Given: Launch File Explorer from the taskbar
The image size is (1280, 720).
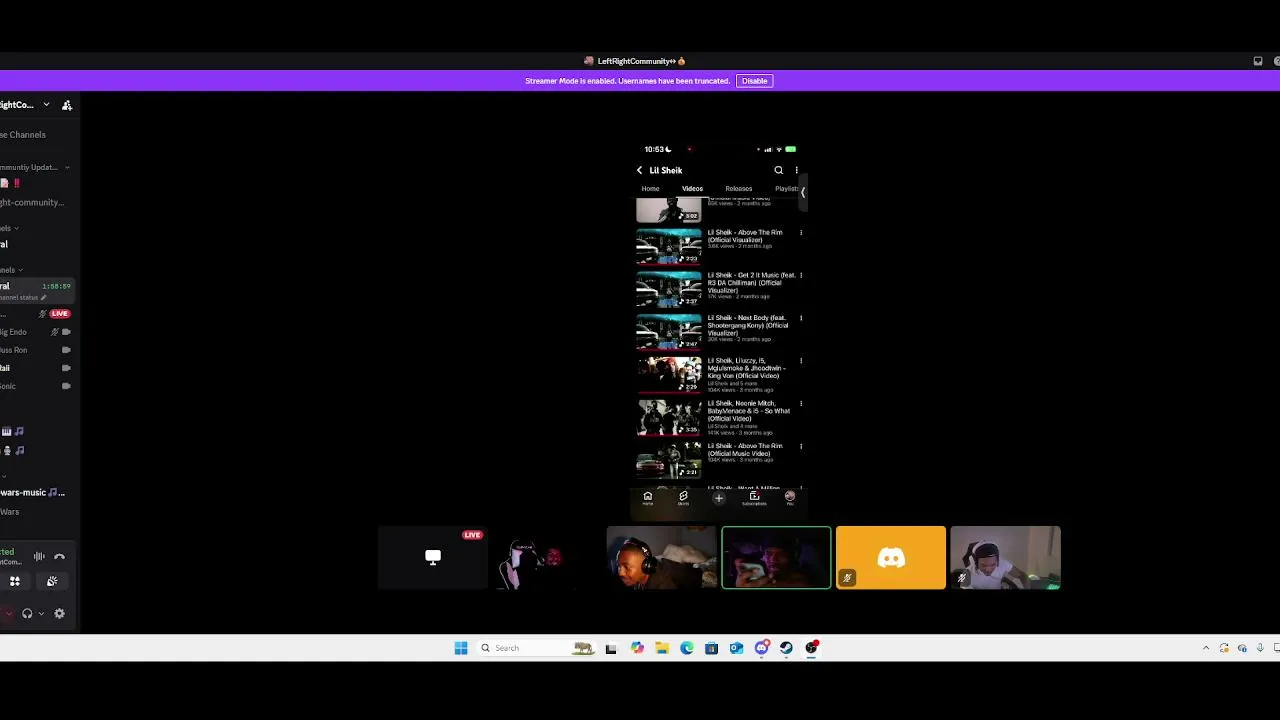Looking at the screenshot, I should pos(662,648).
